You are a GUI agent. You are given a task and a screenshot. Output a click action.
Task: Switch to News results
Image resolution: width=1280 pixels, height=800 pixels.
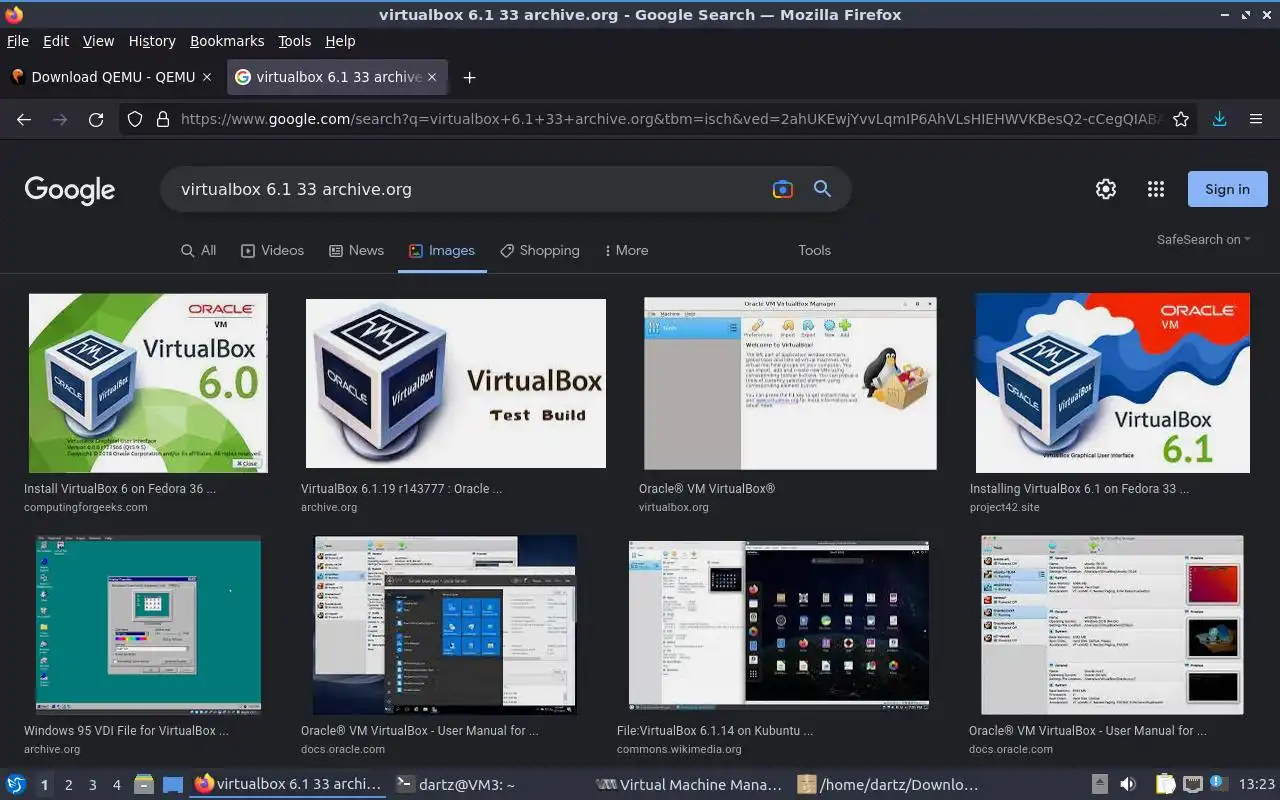point(356,250)
